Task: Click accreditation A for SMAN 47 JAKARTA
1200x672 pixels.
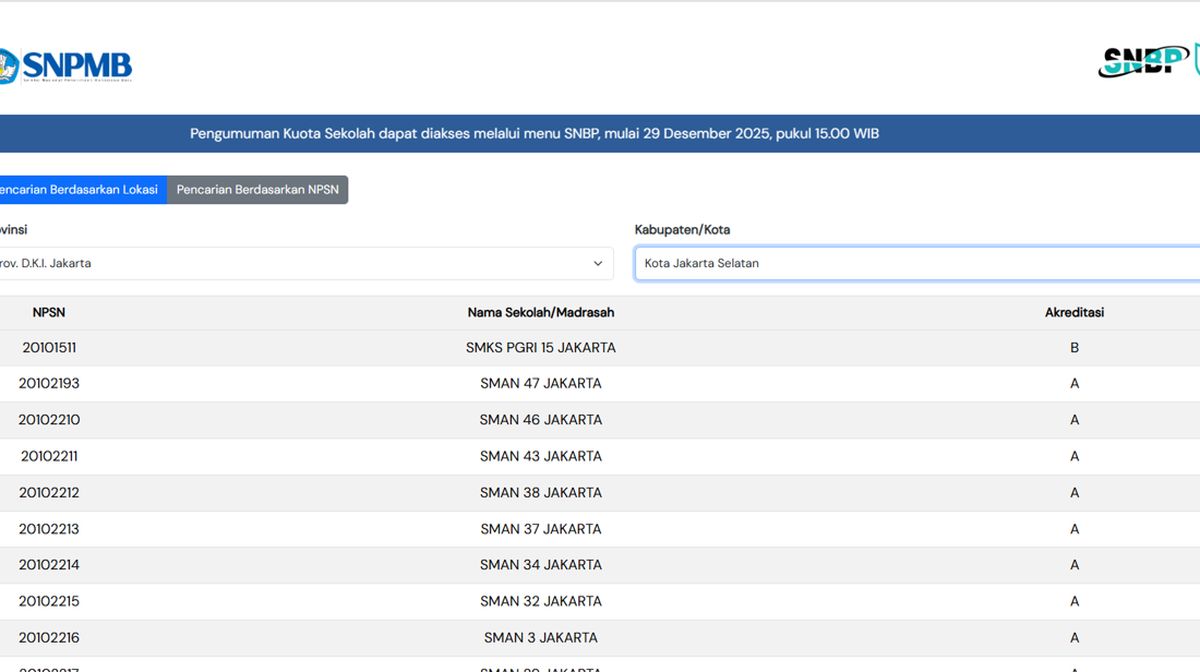Action: pyautogui.click(x=1075, y=384)
